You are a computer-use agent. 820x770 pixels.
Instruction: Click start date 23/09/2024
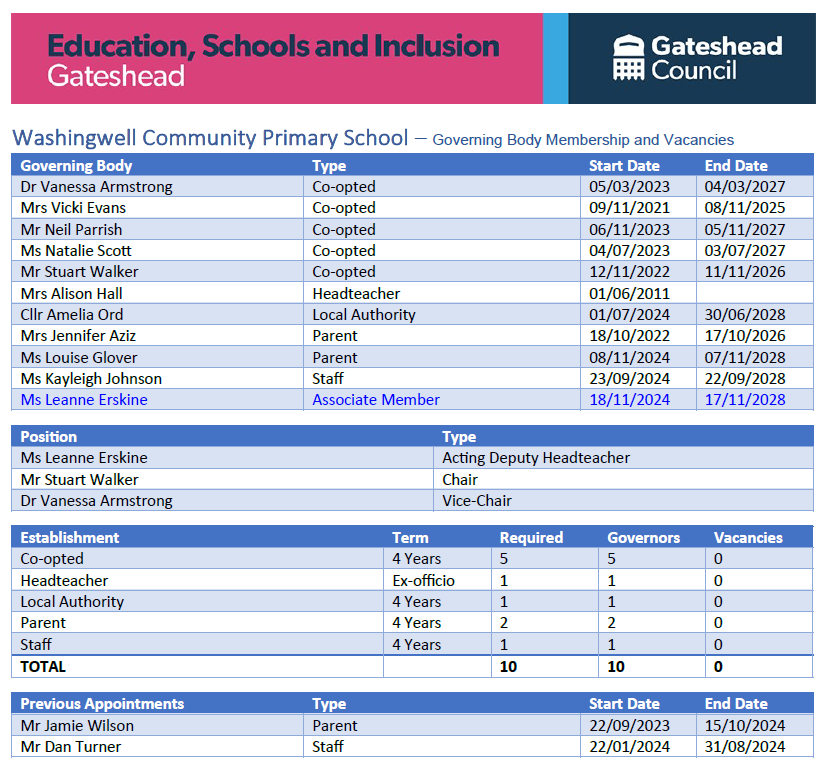tap(629, 379)
